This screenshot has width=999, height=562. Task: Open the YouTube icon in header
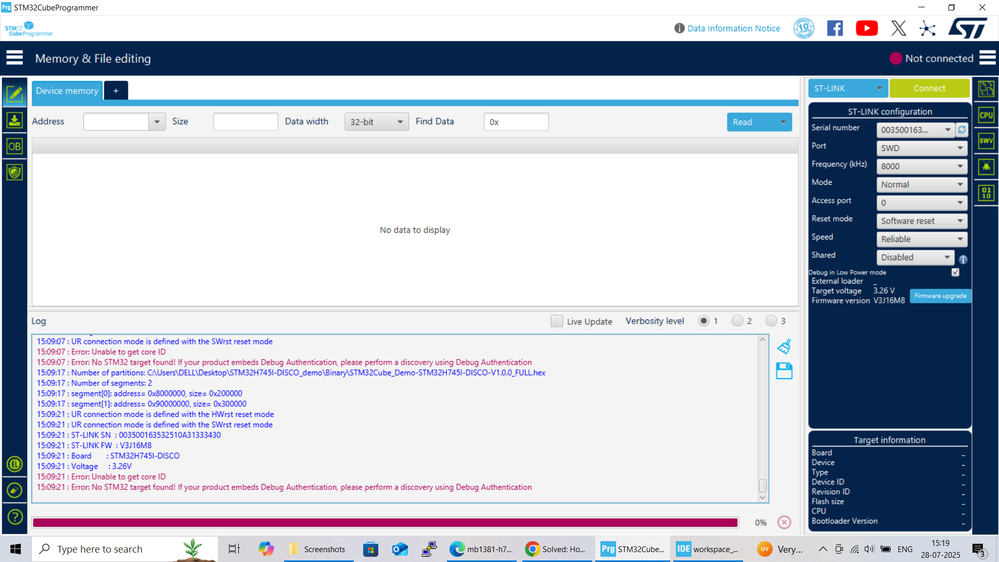click(x=866, y=28)
